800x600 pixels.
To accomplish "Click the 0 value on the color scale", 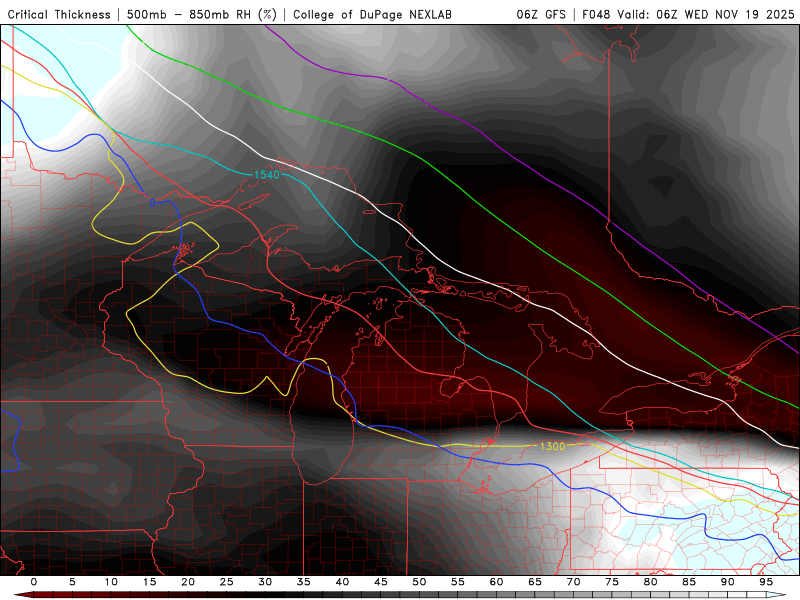I will (x=34, y=582).
